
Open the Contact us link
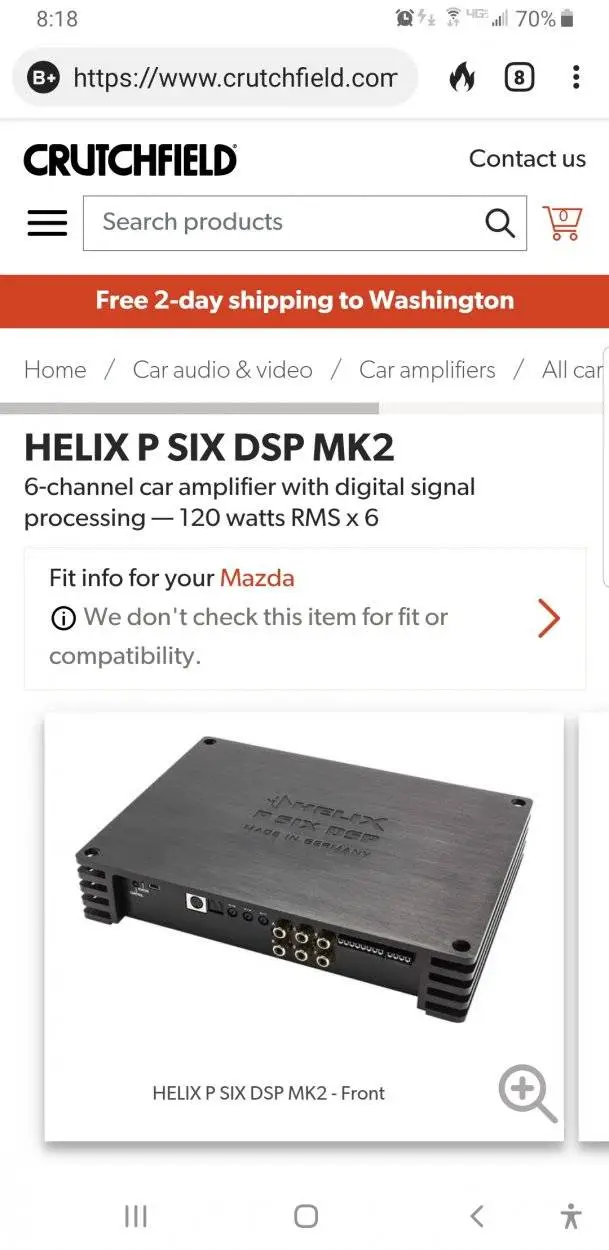click(x=527, y=159)
